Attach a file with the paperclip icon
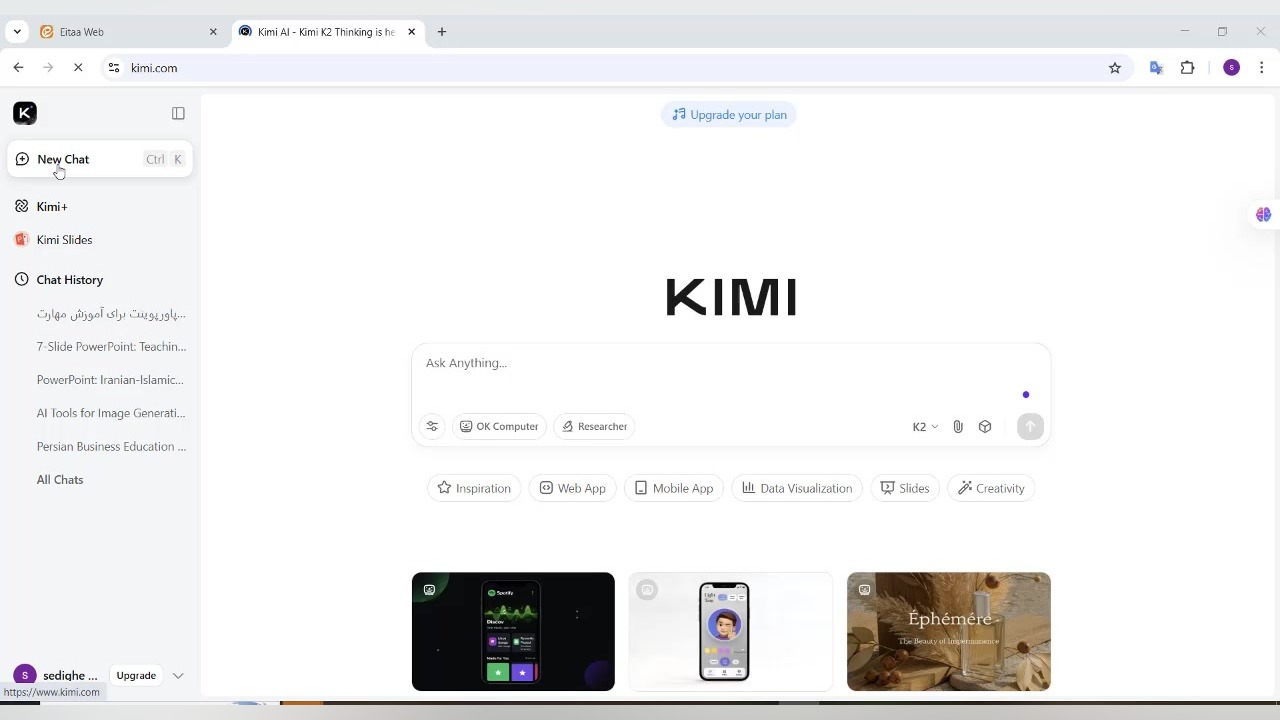This screenshot has height=720, width=1280. tap(958, 426)
